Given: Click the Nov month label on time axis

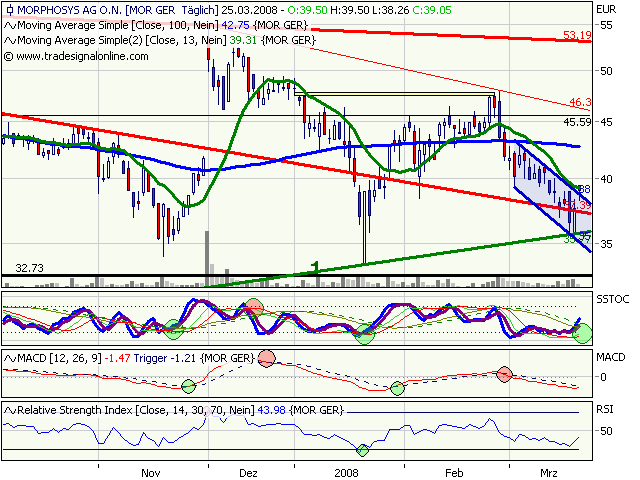Looking at the screenshot, I should (x=151, y=473).
